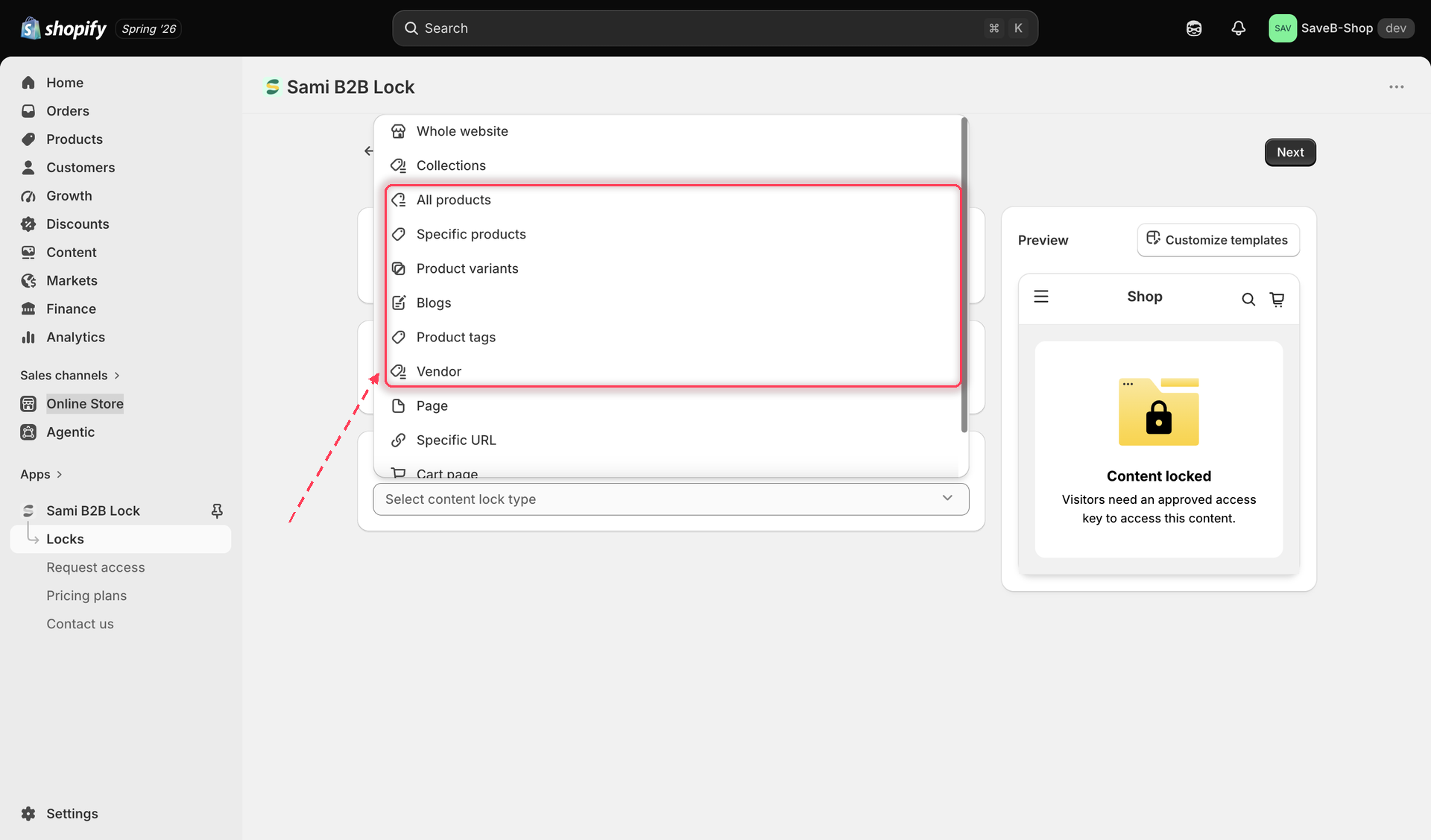Screen dimensions: 1431x840
Task: Click the Discounts badge icon
Action: (x=28, y=224)
